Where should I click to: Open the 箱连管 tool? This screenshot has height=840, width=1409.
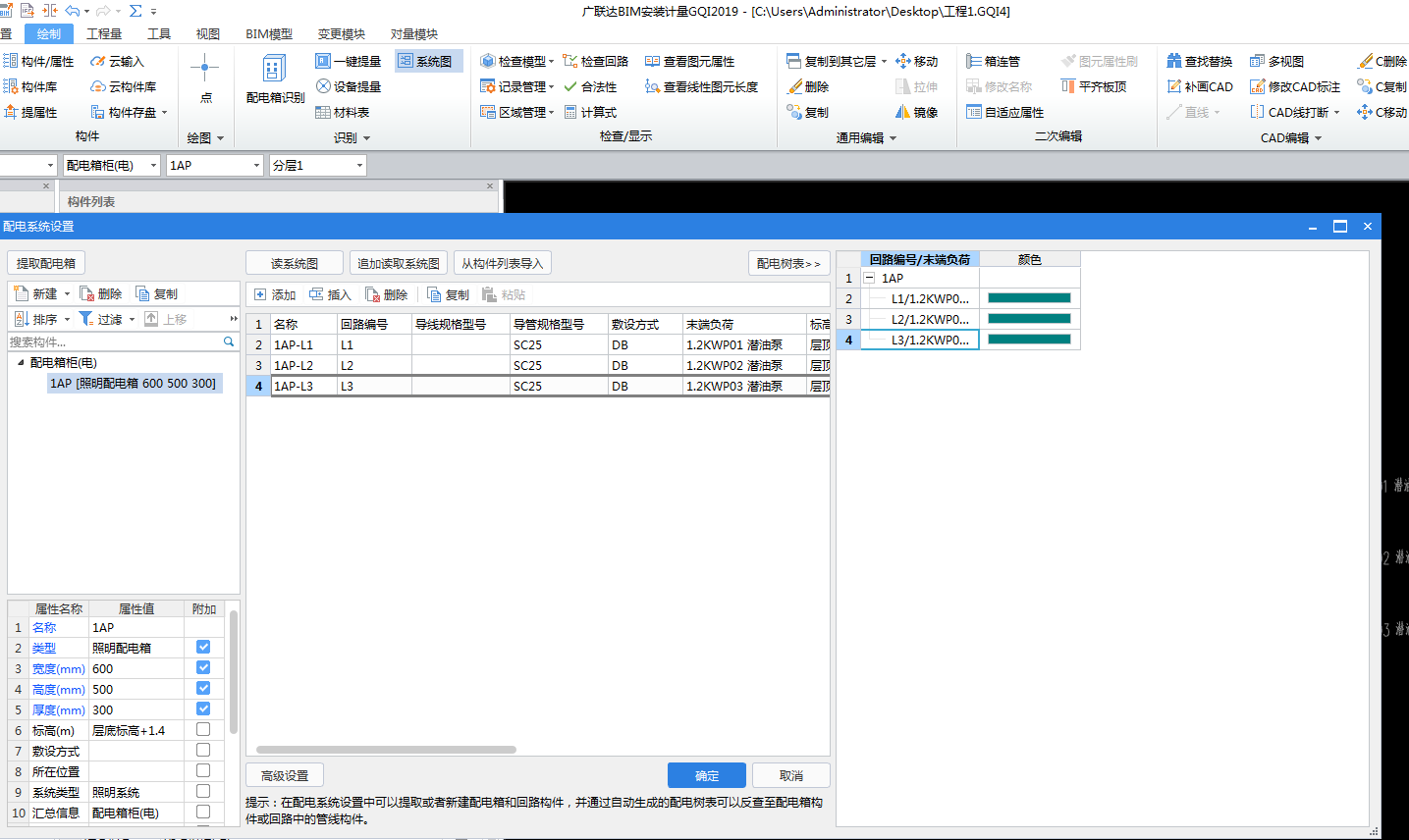click(994, 61)
